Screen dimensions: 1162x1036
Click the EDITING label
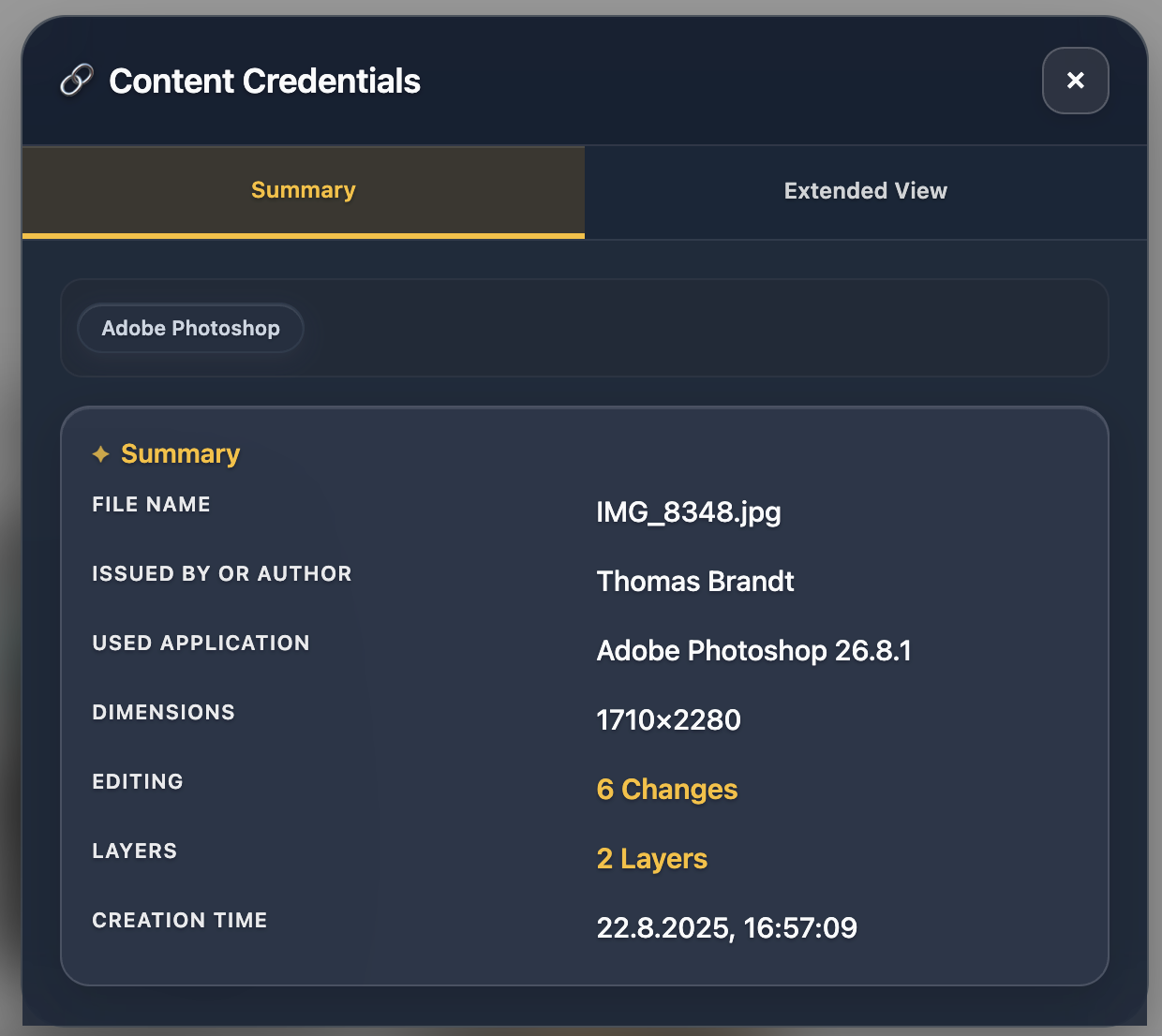[138, 781]
